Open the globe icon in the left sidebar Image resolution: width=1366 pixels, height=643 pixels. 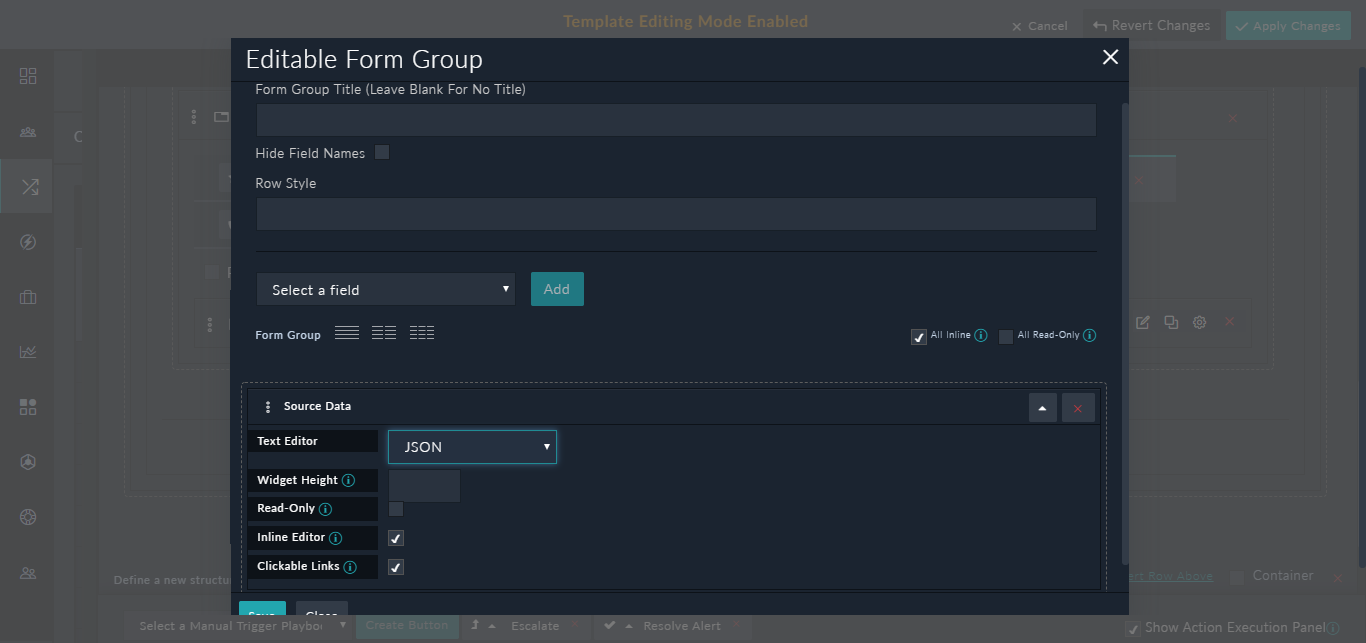pos(27,517)
